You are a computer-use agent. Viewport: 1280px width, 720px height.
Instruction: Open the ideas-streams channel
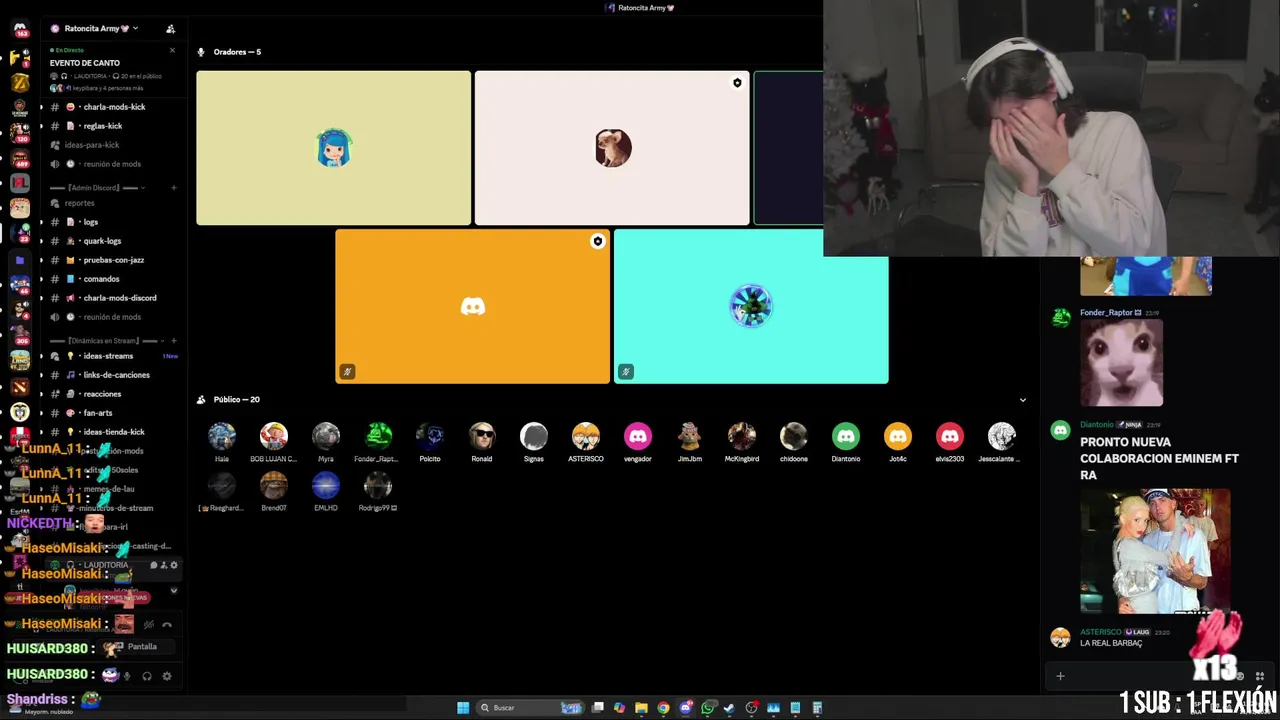(110, 356)
